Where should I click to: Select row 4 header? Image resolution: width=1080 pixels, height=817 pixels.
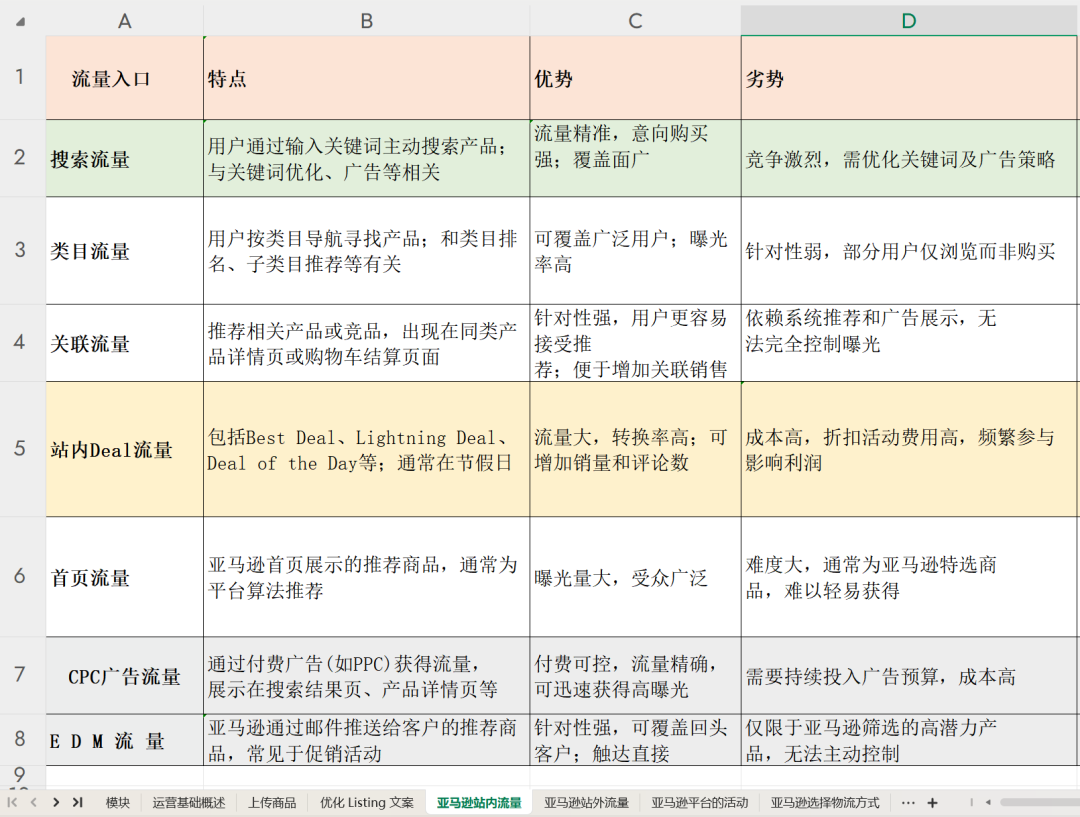(21, 342)
